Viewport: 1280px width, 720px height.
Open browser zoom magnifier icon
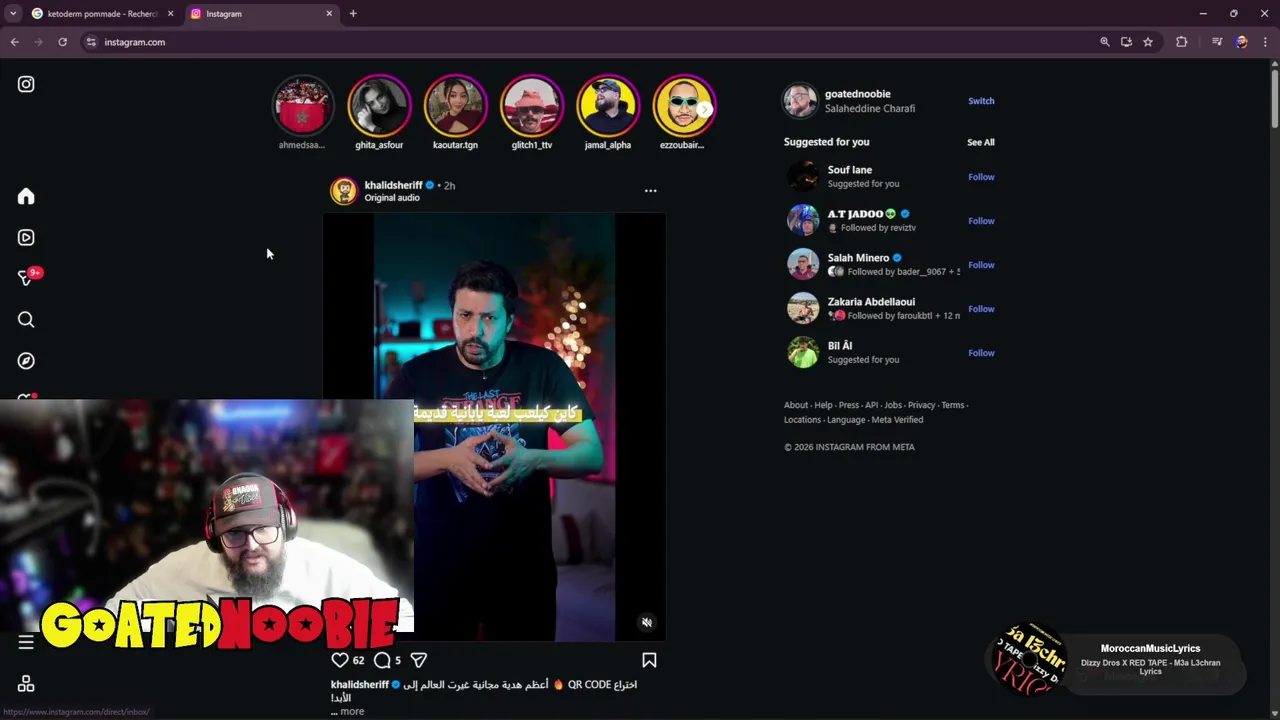click(x=1104, y=42)
